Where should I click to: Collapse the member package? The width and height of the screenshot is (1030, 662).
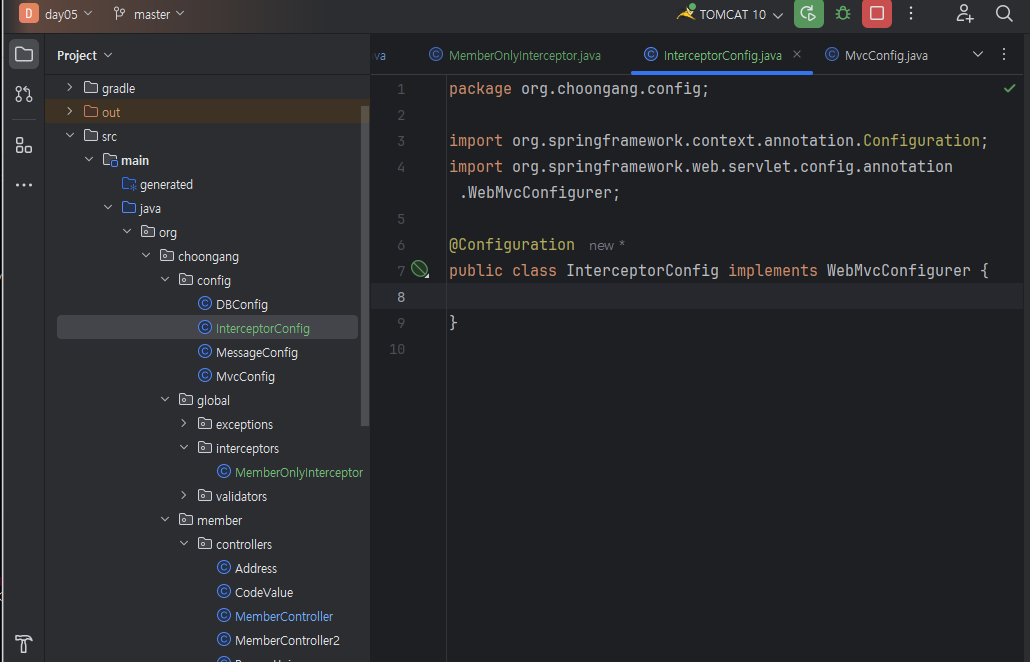[165, 519]
